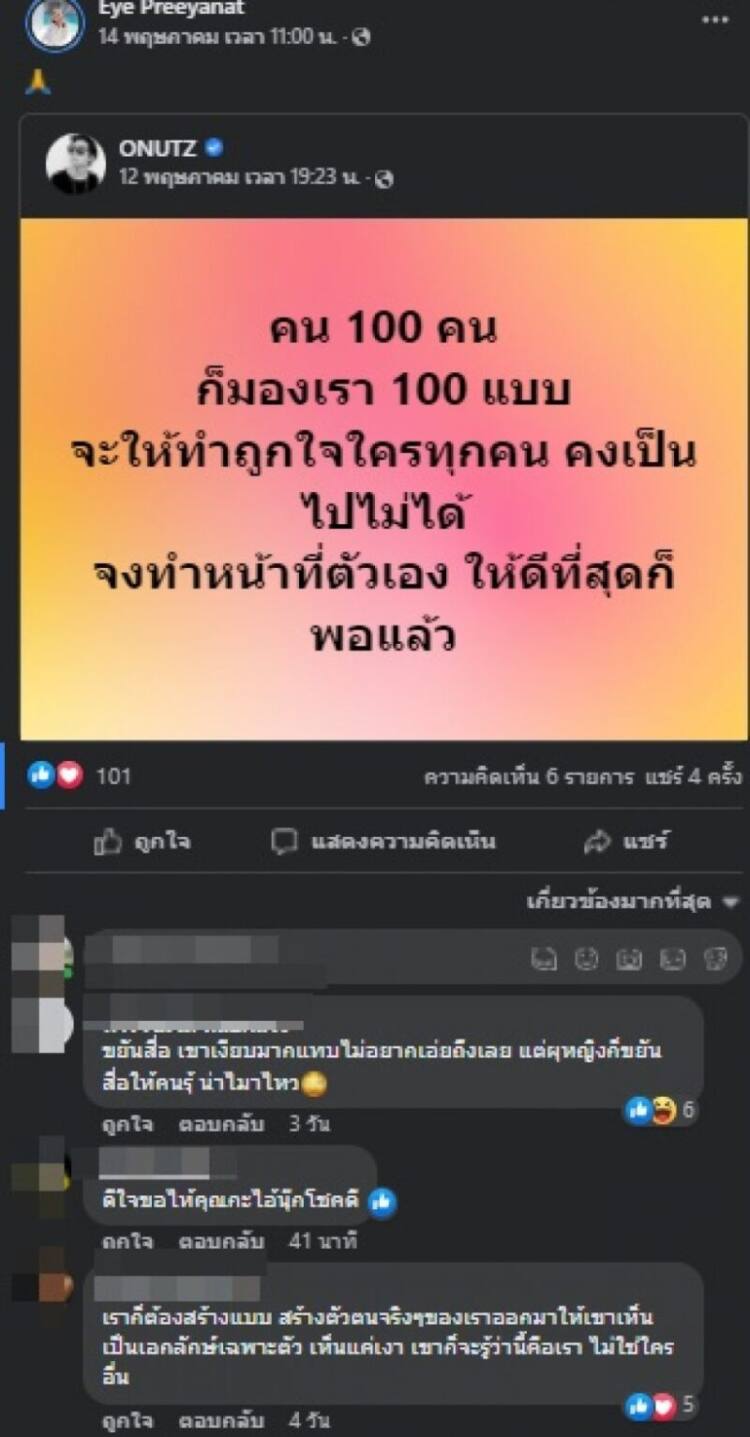Click Eye Preeyanat's profile picture
Screen dimensions: 750x1437
click(55, 23)
